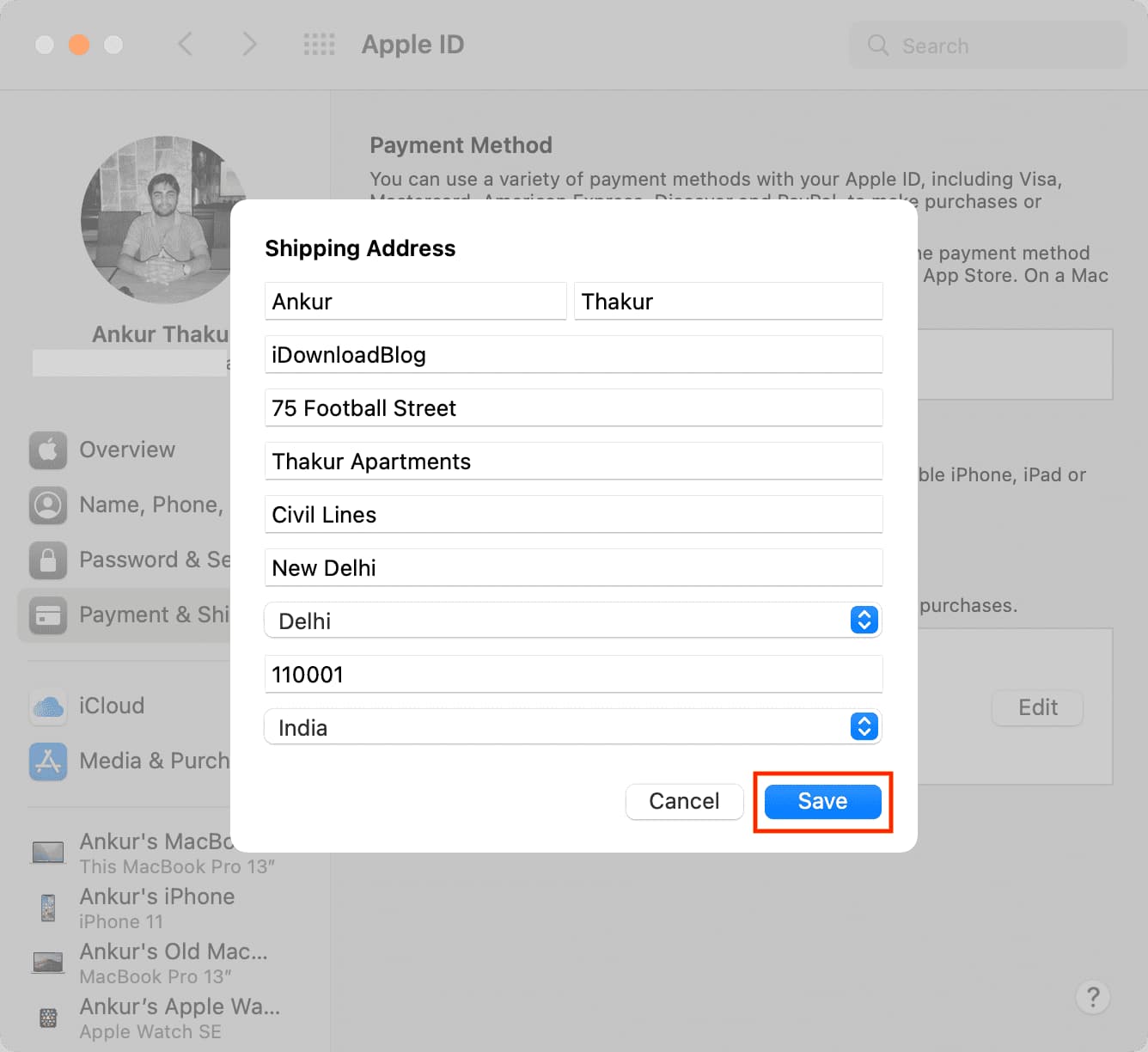Screen dimensions: 1148x1052
Task: Click the 75 Football Street address field
Action: (573, 408)
